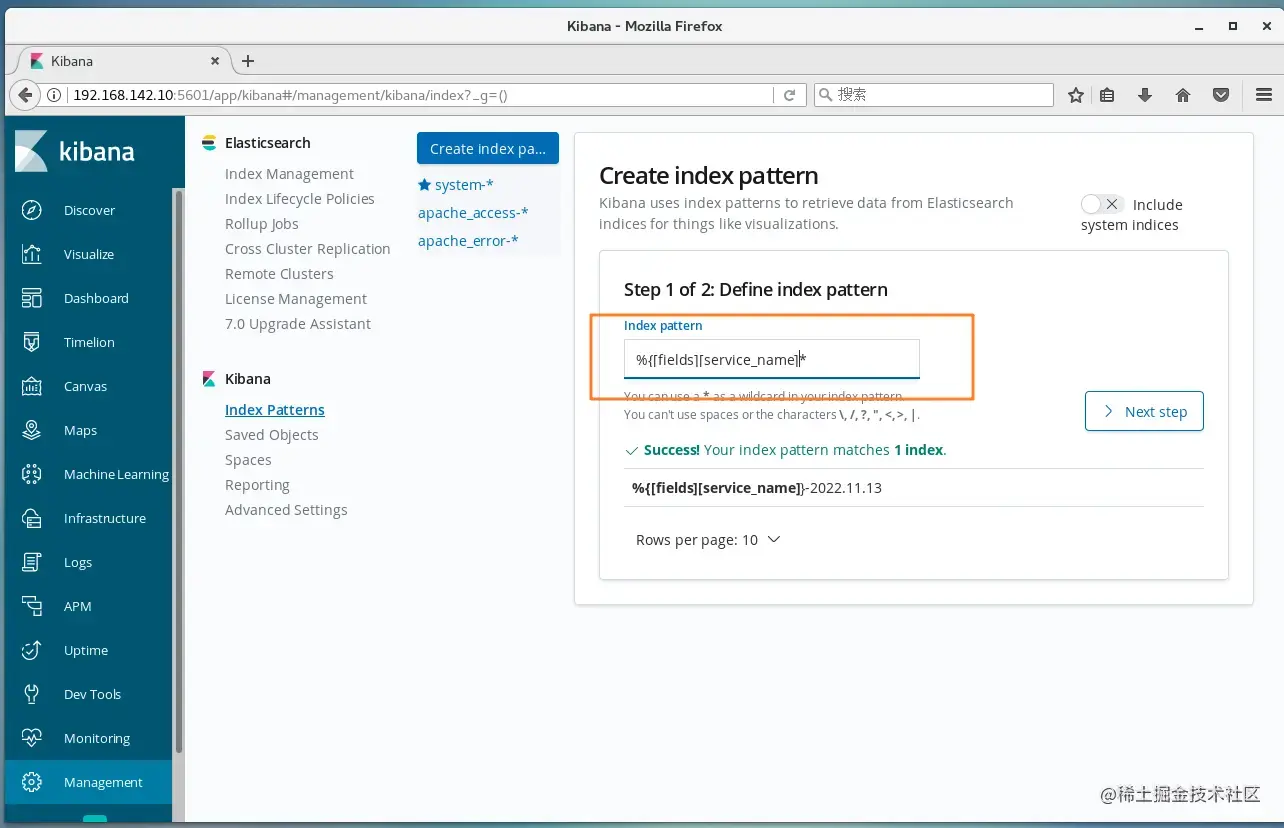
Task: Reload the page with refresh icon
Action: (x=789, y=95)
